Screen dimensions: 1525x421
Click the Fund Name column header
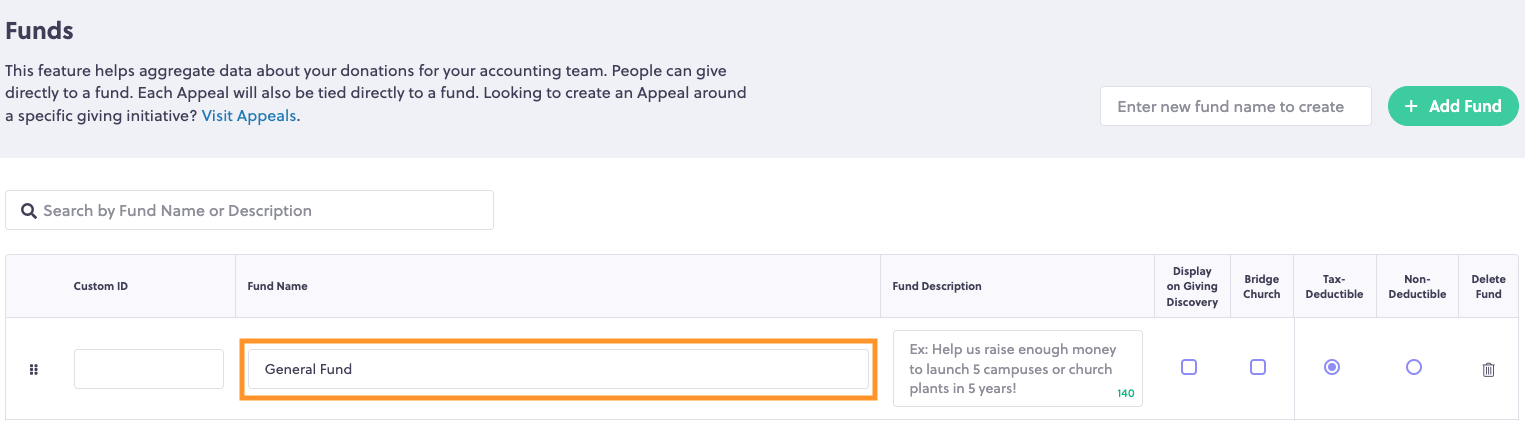pyautogui.click(x=277, y=286)
